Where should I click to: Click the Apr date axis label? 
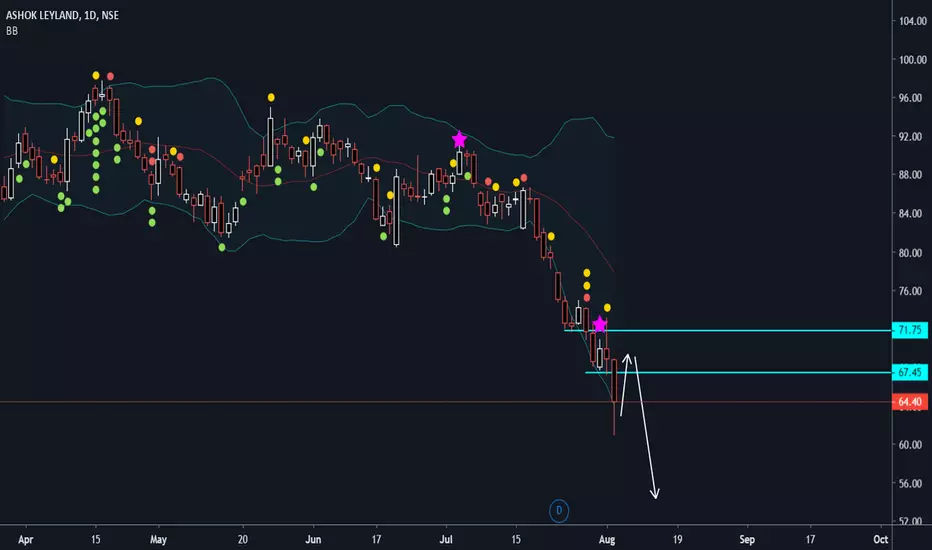point(26,539)
